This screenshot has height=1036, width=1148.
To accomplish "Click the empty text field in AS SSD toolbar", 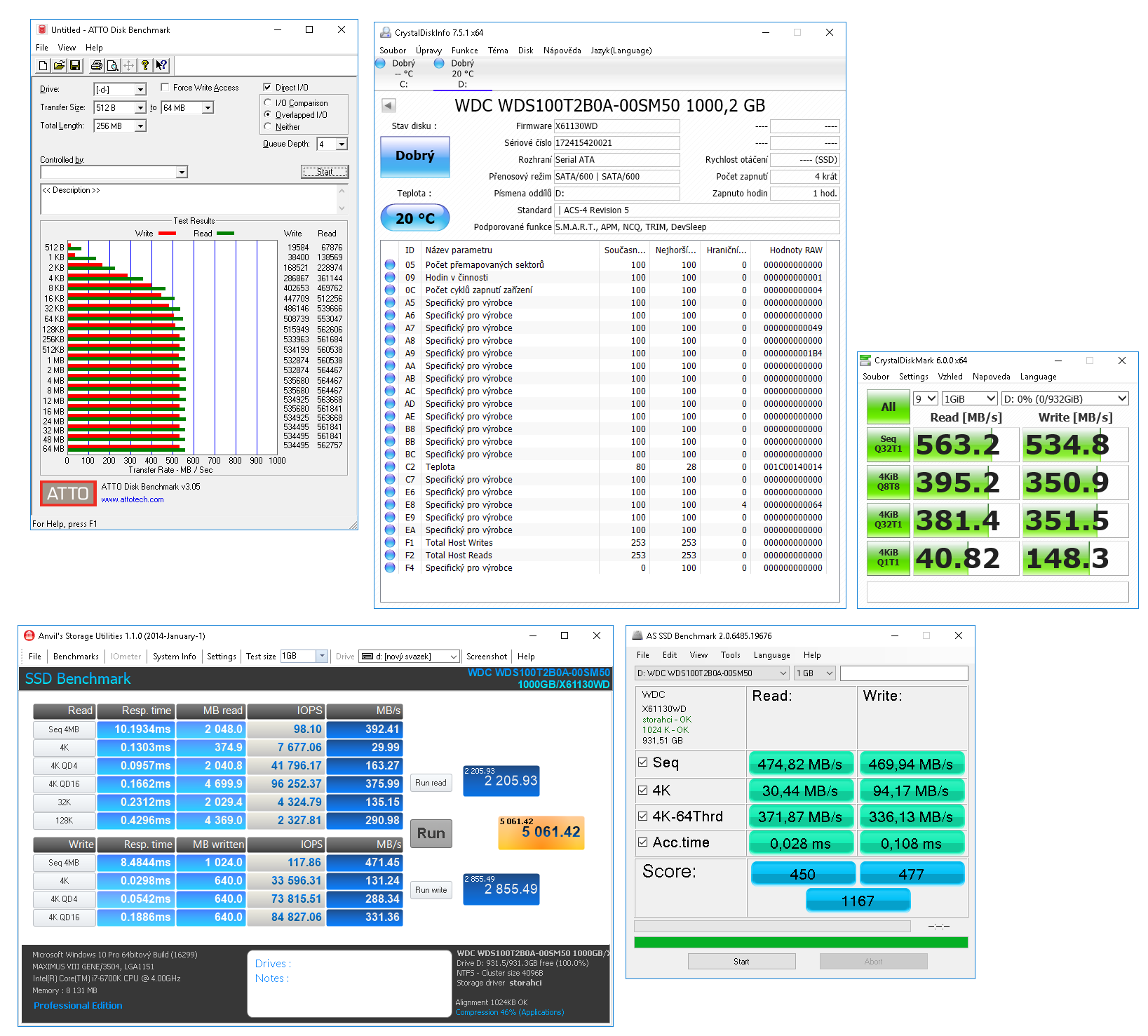I will 904,673.
